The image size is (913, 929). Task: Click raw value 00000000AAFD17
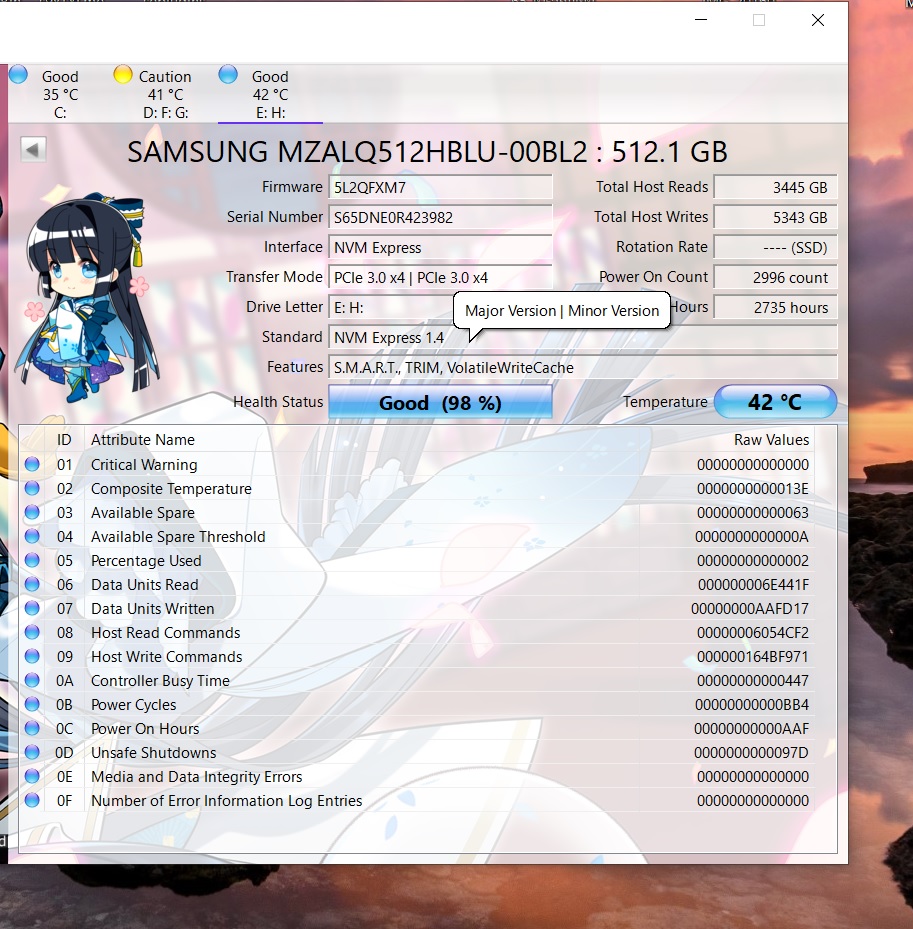coord(750,608)
